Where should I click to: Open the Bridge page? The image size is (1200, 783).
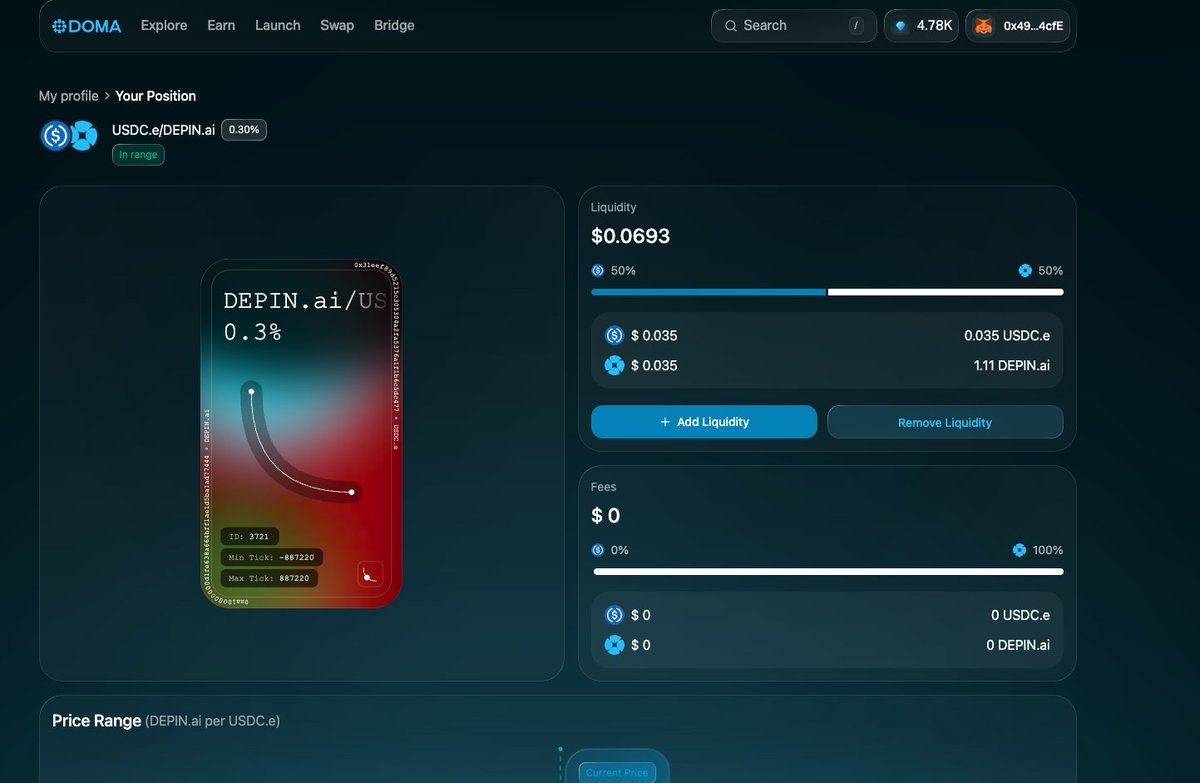(394, 25)
